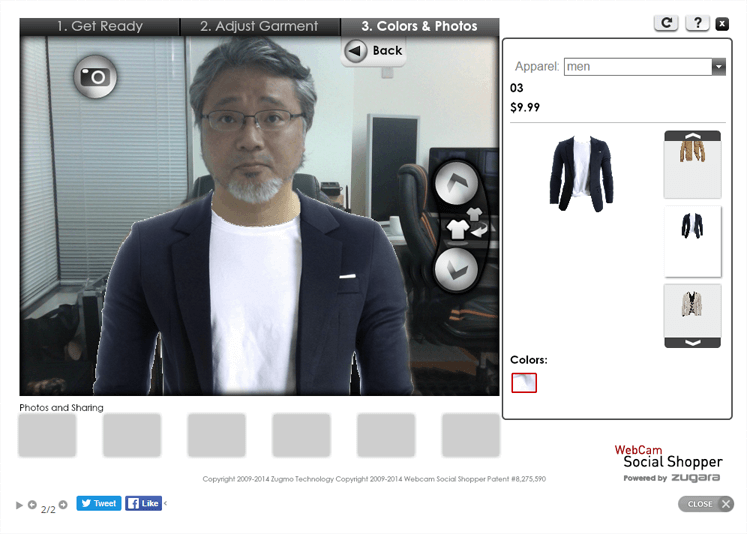747x534 pixels.
Task: Go to the previous slide arrow
Action: pyautogui.click(x=32, y=505)
